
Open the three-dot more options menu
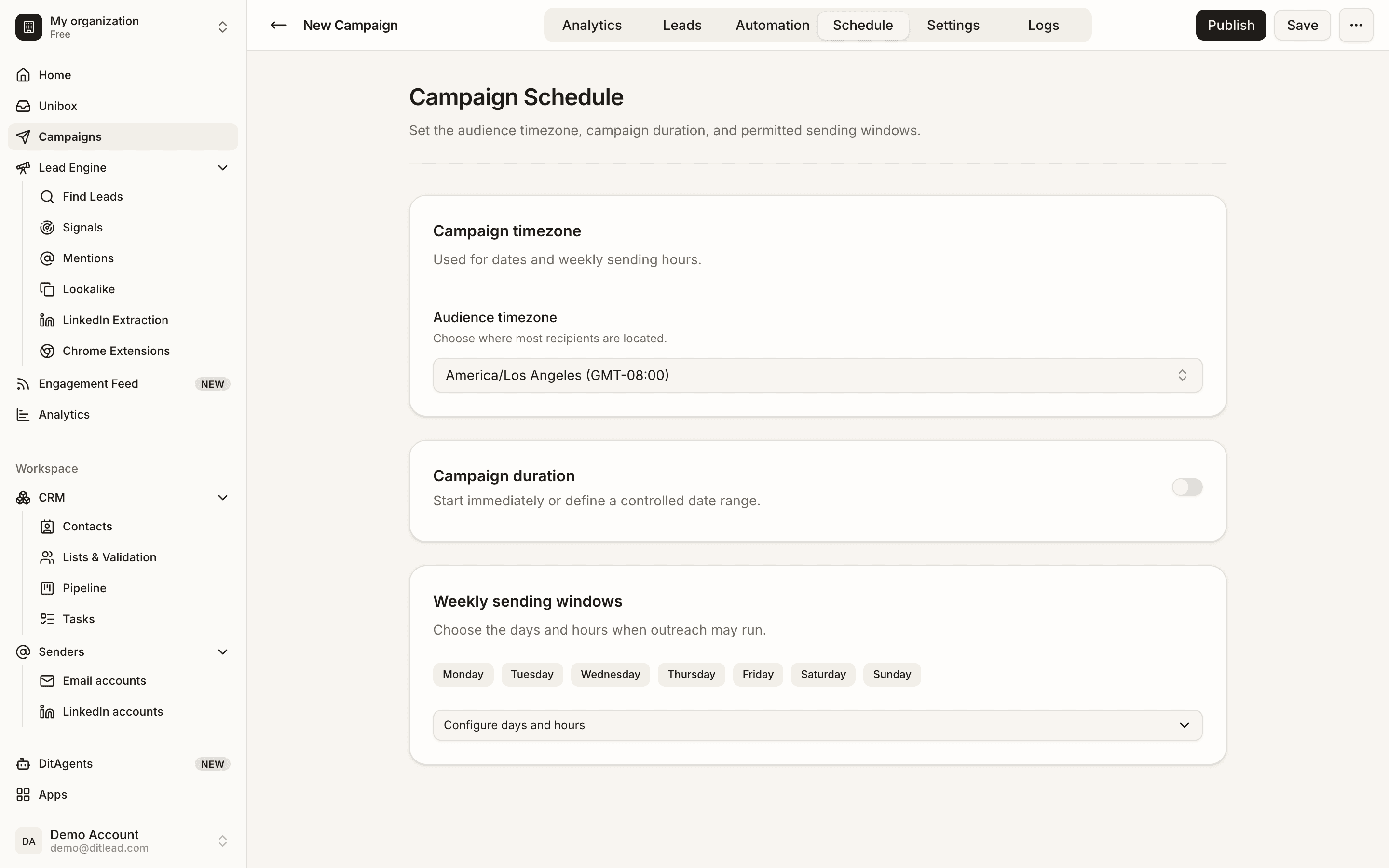[x=1356, y=25]
